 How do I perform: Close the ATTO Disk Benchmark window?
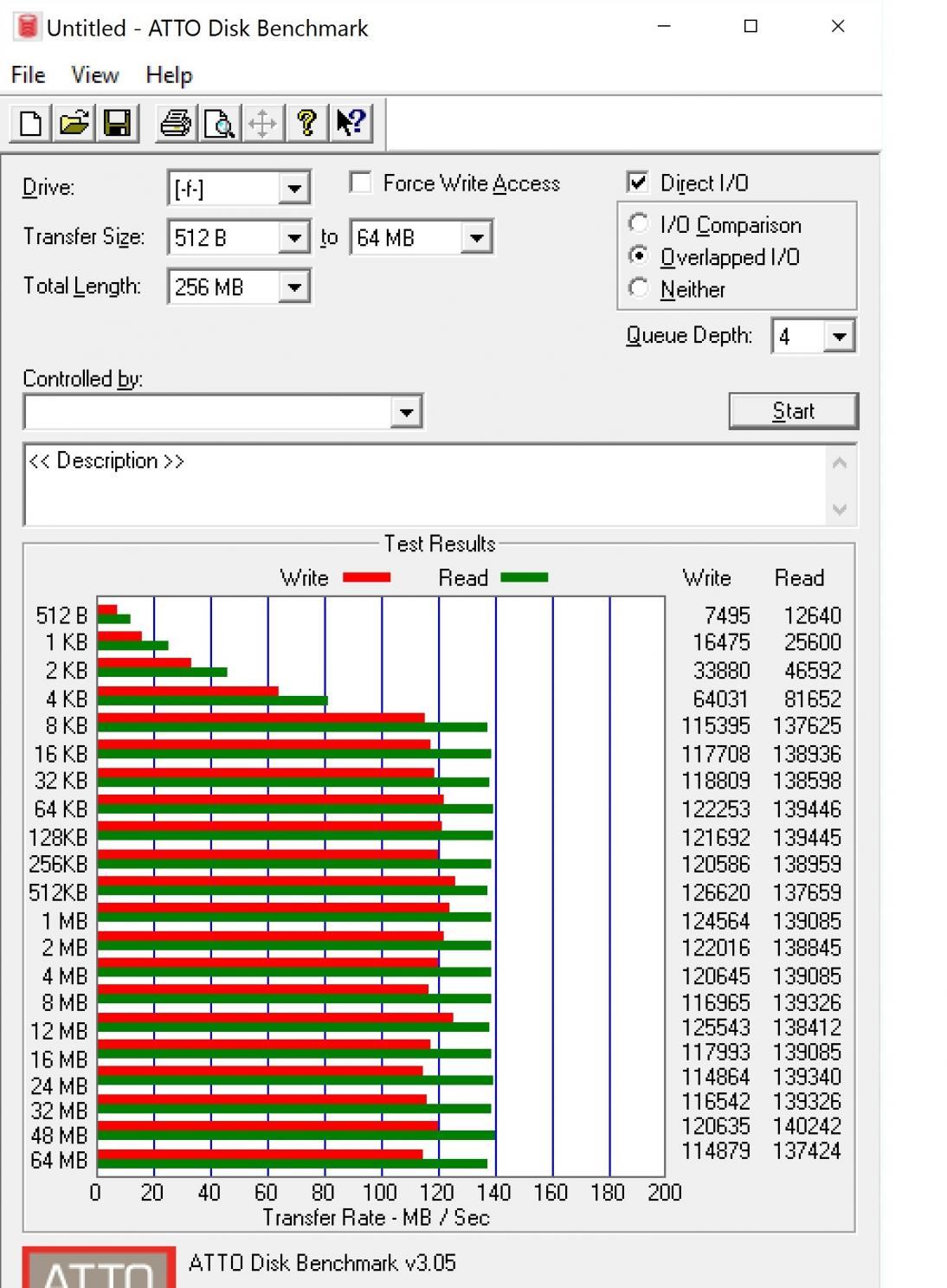point(837,26)
